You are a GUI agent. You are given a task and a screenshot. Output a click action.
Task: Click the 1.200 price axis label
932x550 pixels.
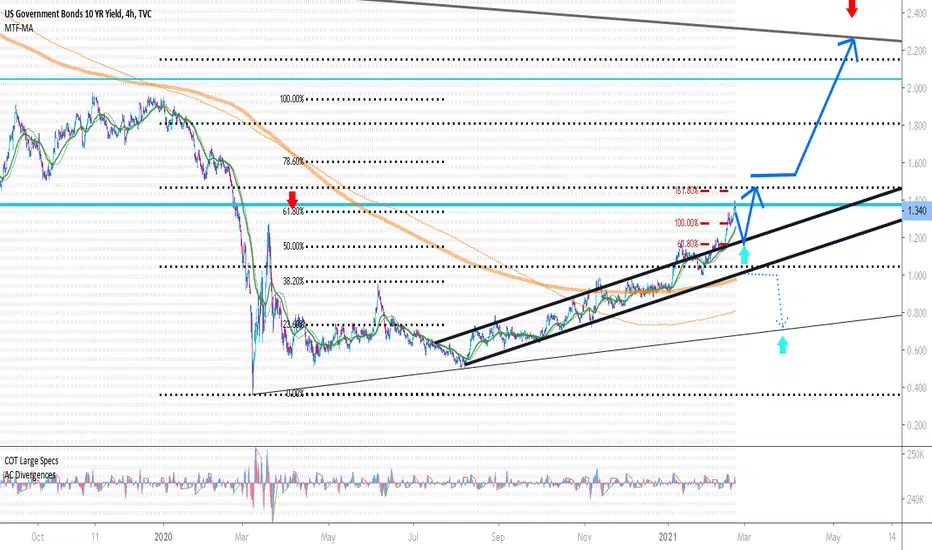[917, 238]
